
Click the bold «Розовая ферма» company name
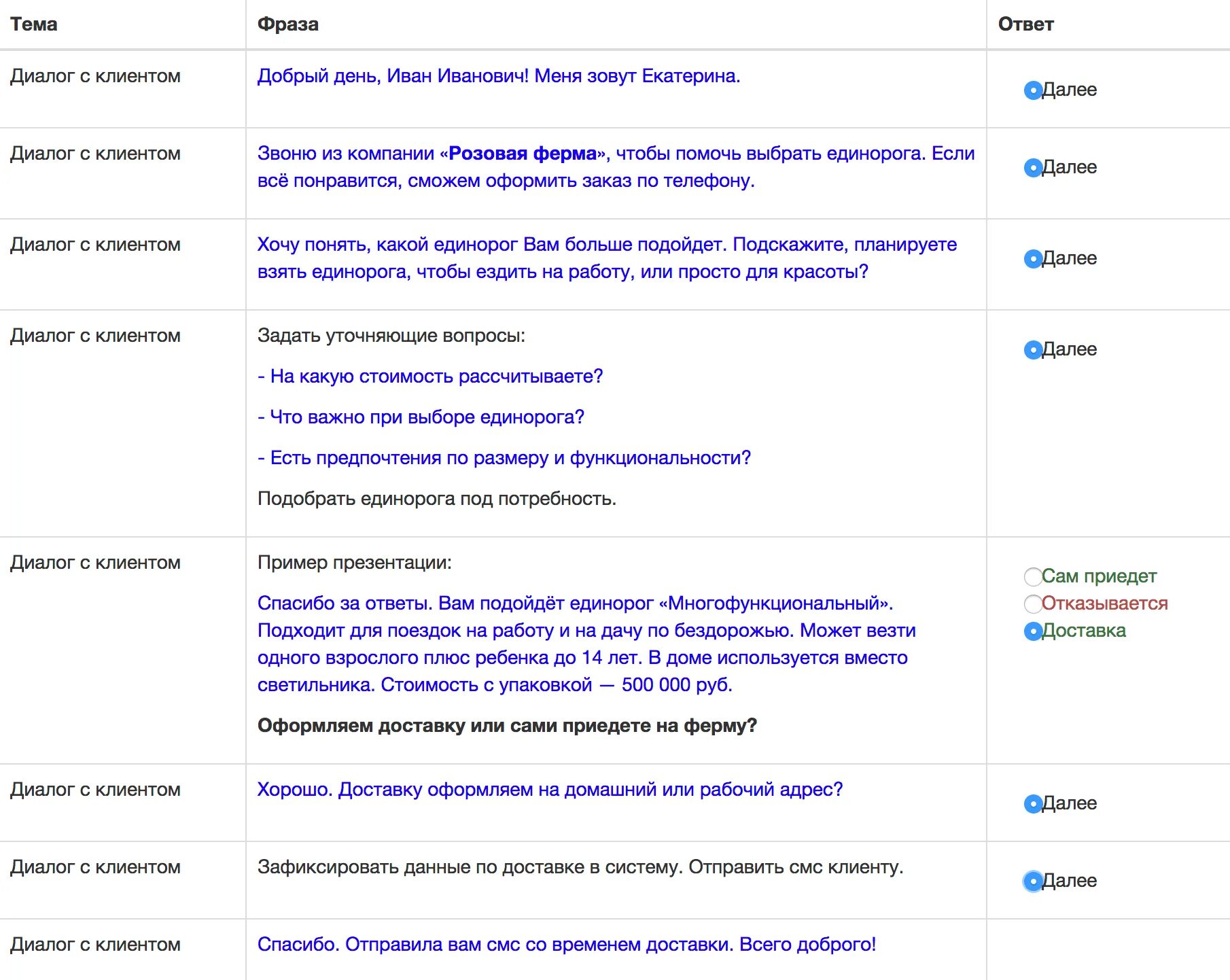coord(523,154)
